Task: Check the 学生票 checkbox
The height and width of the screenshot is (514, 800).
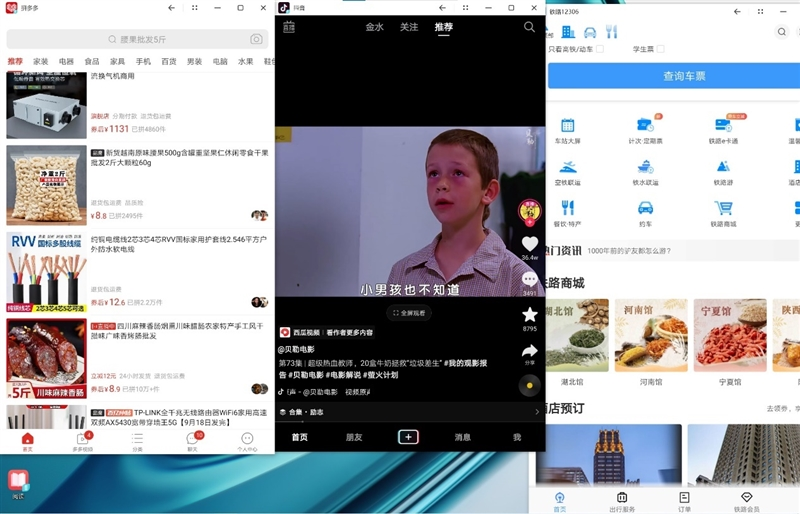Action: (x=661, y=49)
